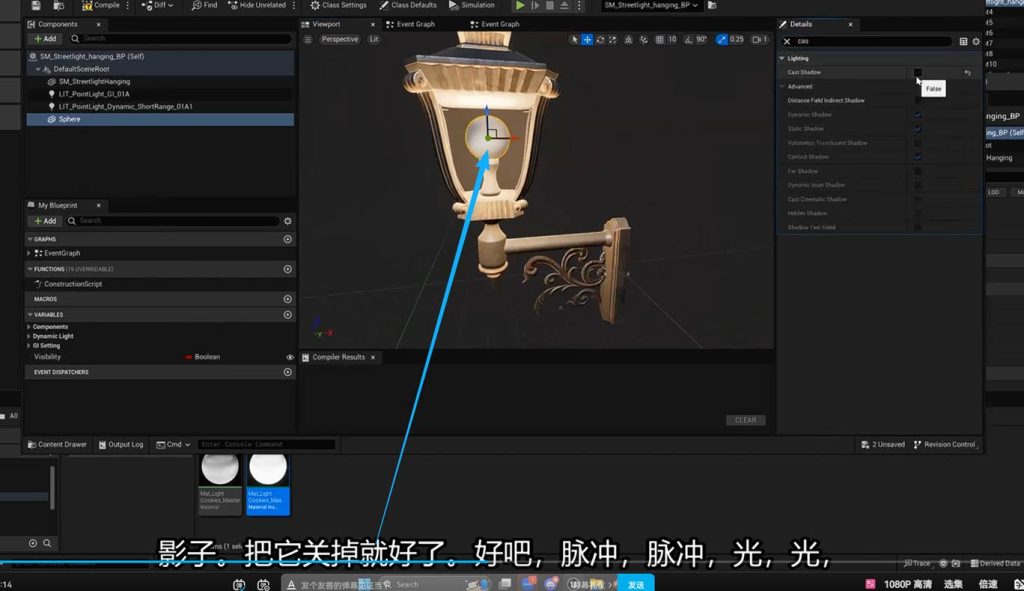Click the Compile blueprint button

101,5
